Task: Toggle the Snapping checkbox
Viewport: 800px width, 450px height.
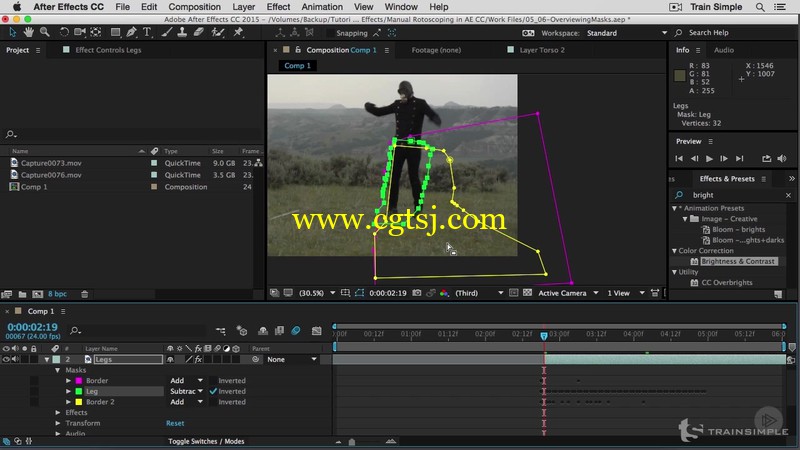Action: pos(330,33)
